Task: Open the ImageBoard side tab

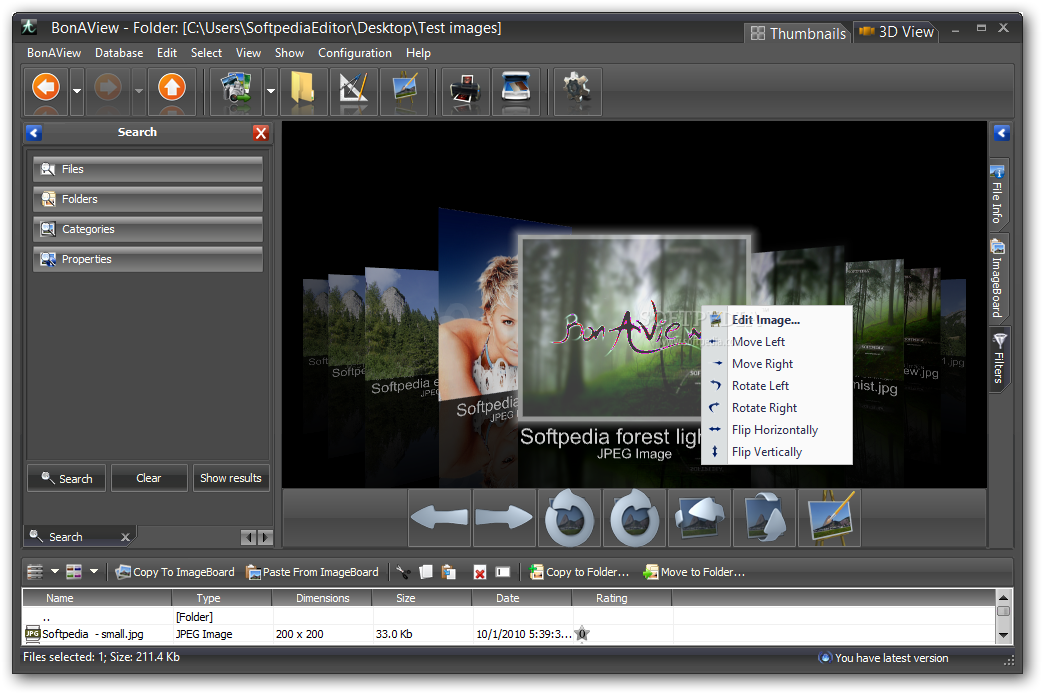Action: pos(998,278)
